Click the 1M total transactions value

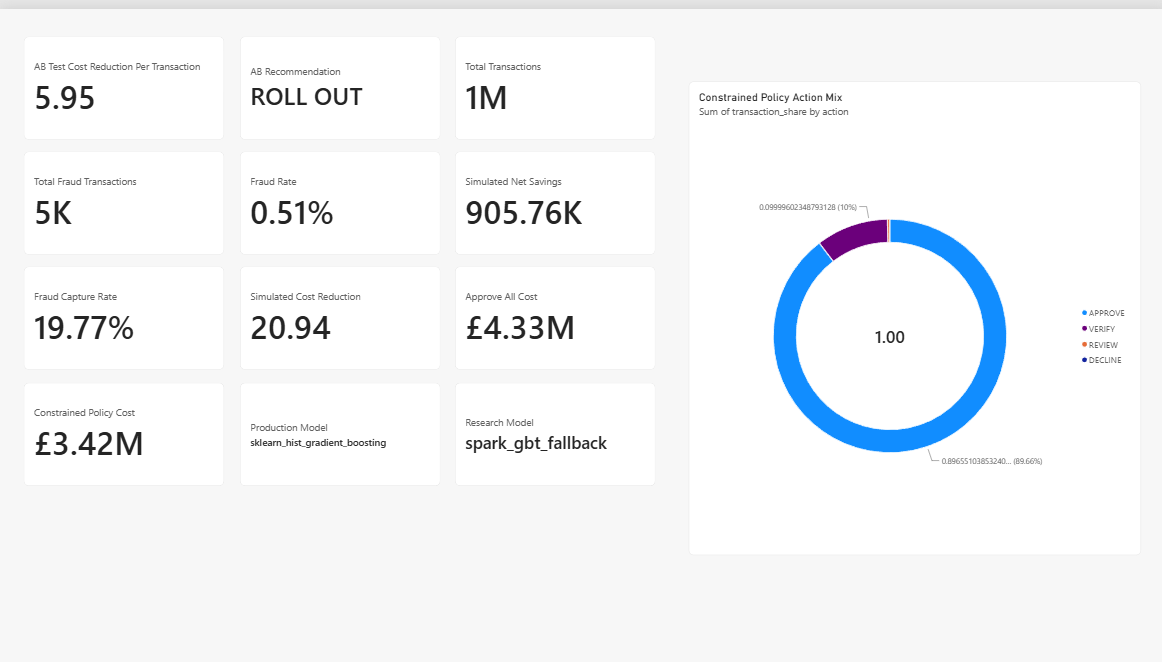click(485, 98)
